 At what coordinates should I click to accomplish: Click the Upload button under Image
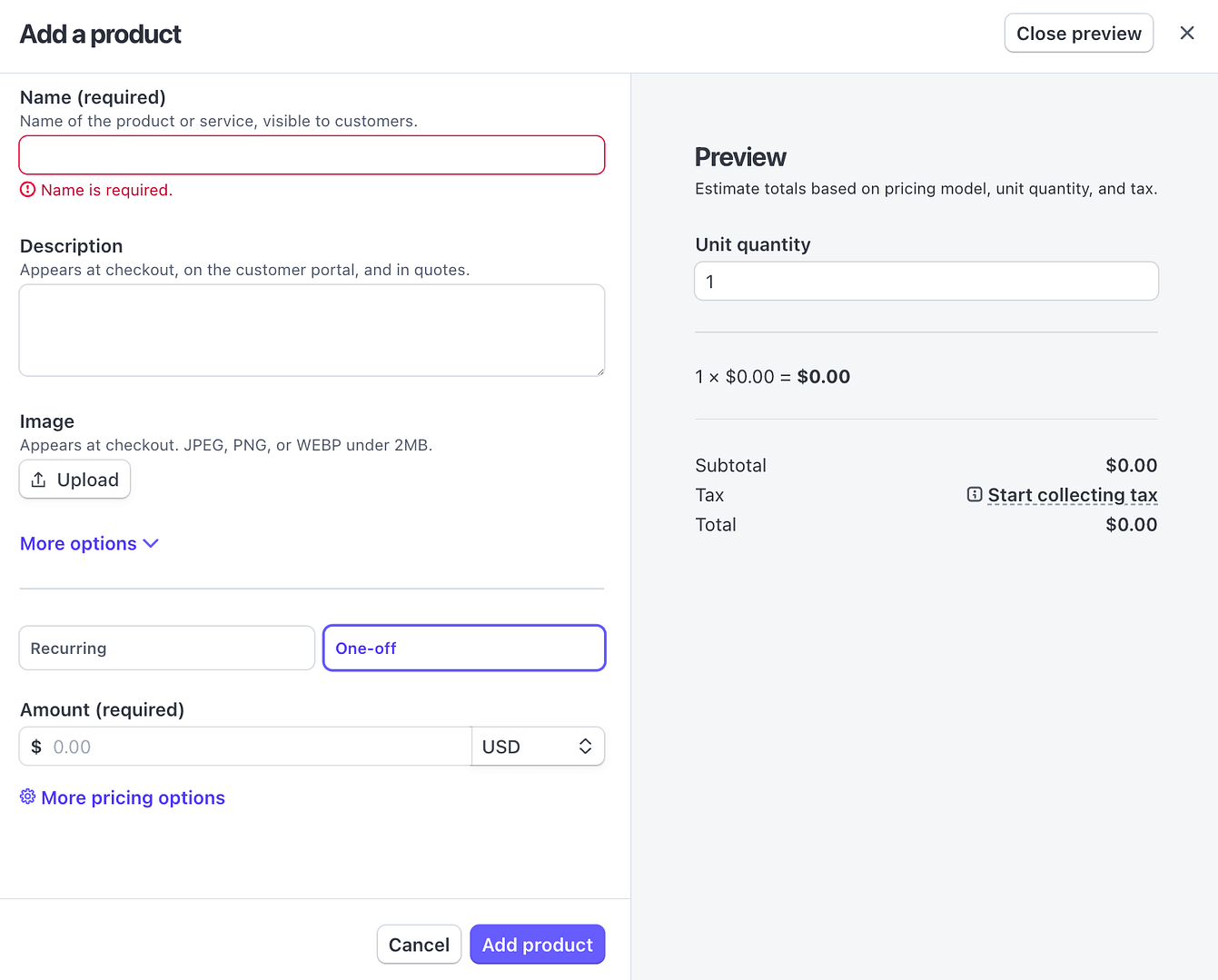74,479
